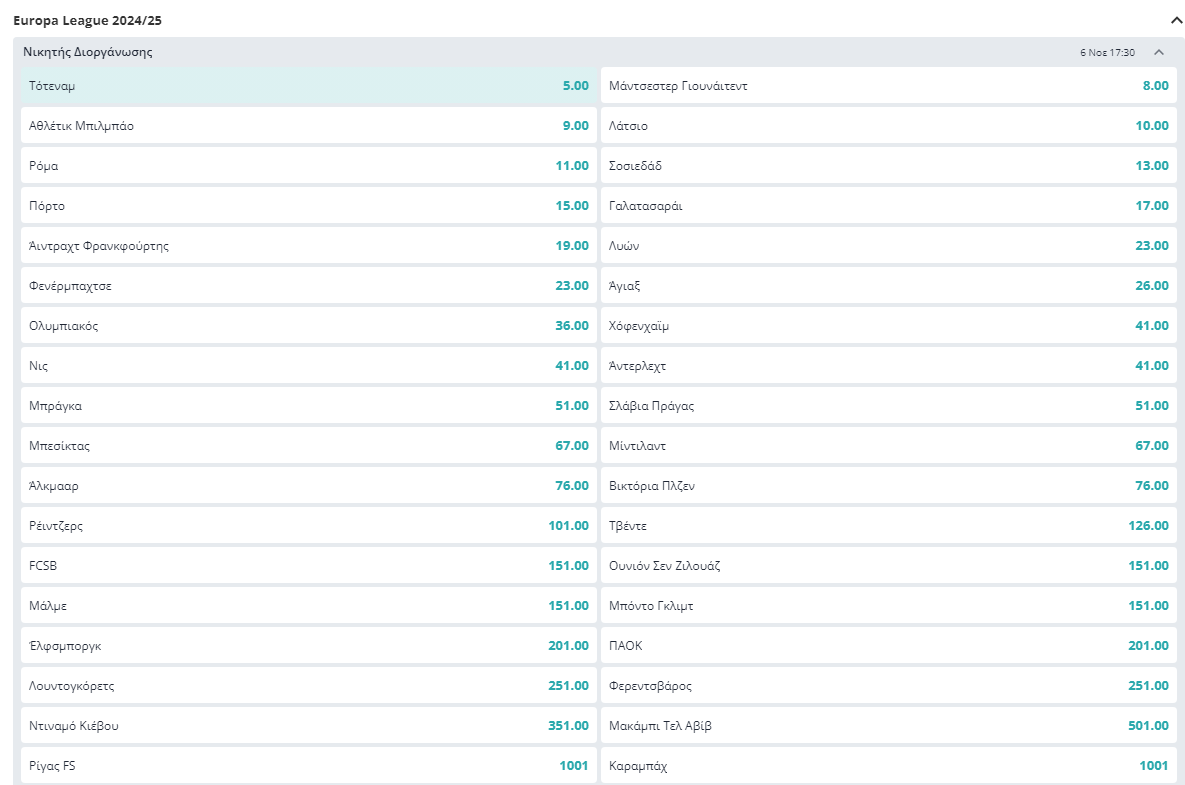1185x785 pixels.
Task: Click Μπόντο Γκλιμτ 151.00 odds
Action: tap(889, 606)
